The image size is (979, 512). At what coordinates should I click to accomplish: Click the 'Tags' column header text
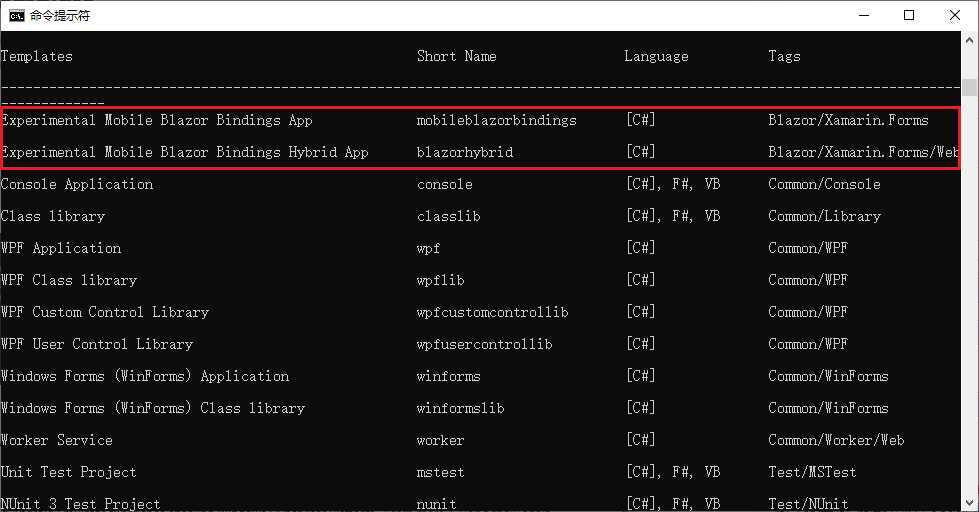784,57
